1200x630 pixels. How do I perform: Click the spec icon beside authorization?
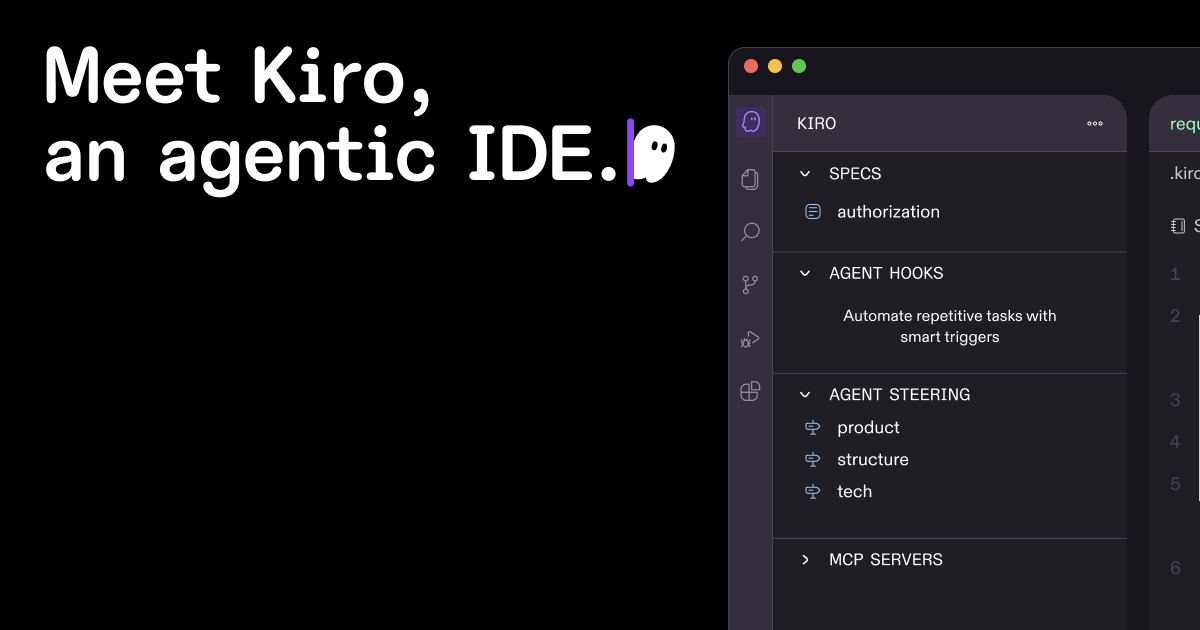pyautogui.click(x=812, y=211)
